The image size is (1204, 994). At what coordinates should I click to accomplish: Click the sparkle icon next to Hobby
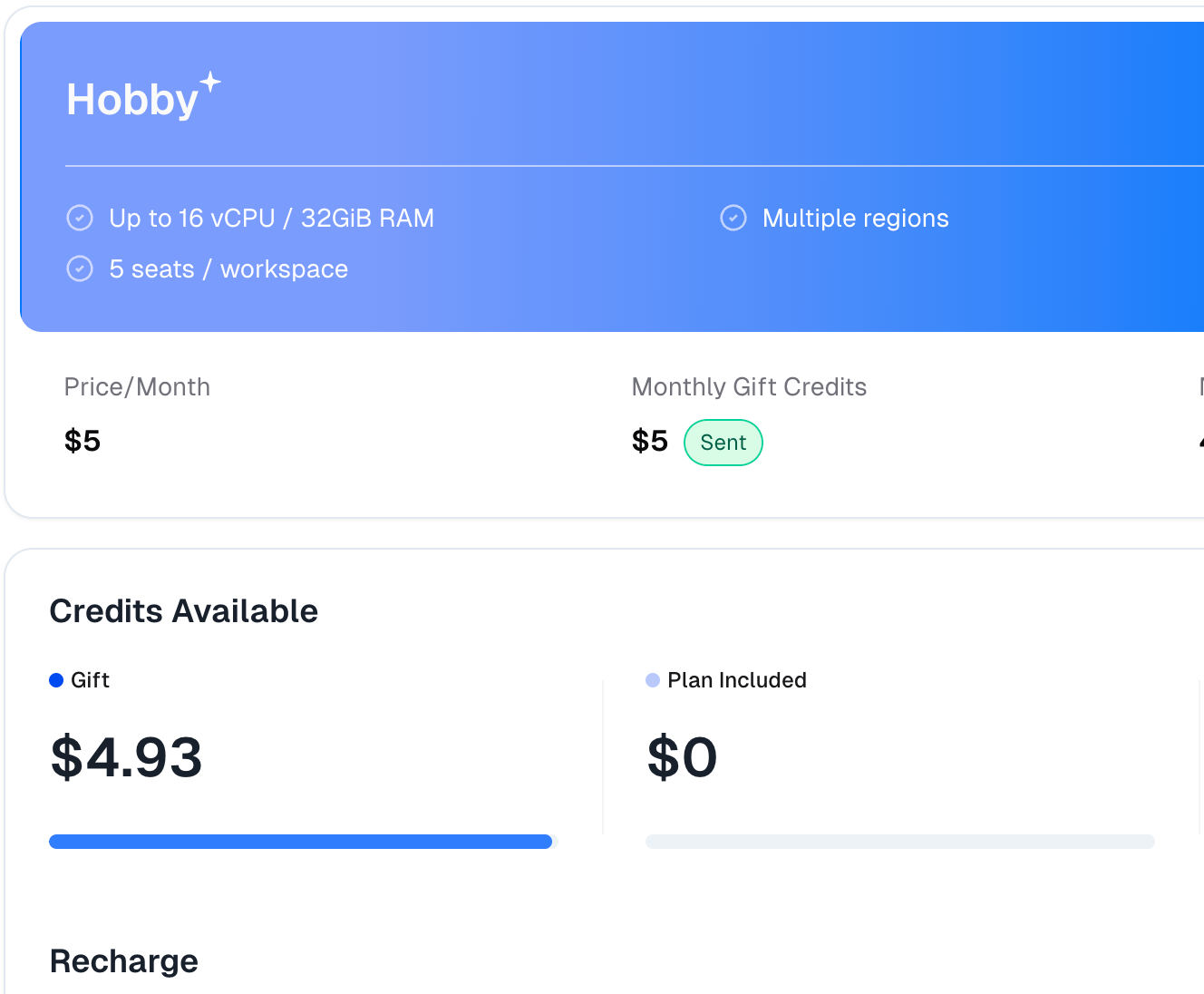click(x=210, y=83)
